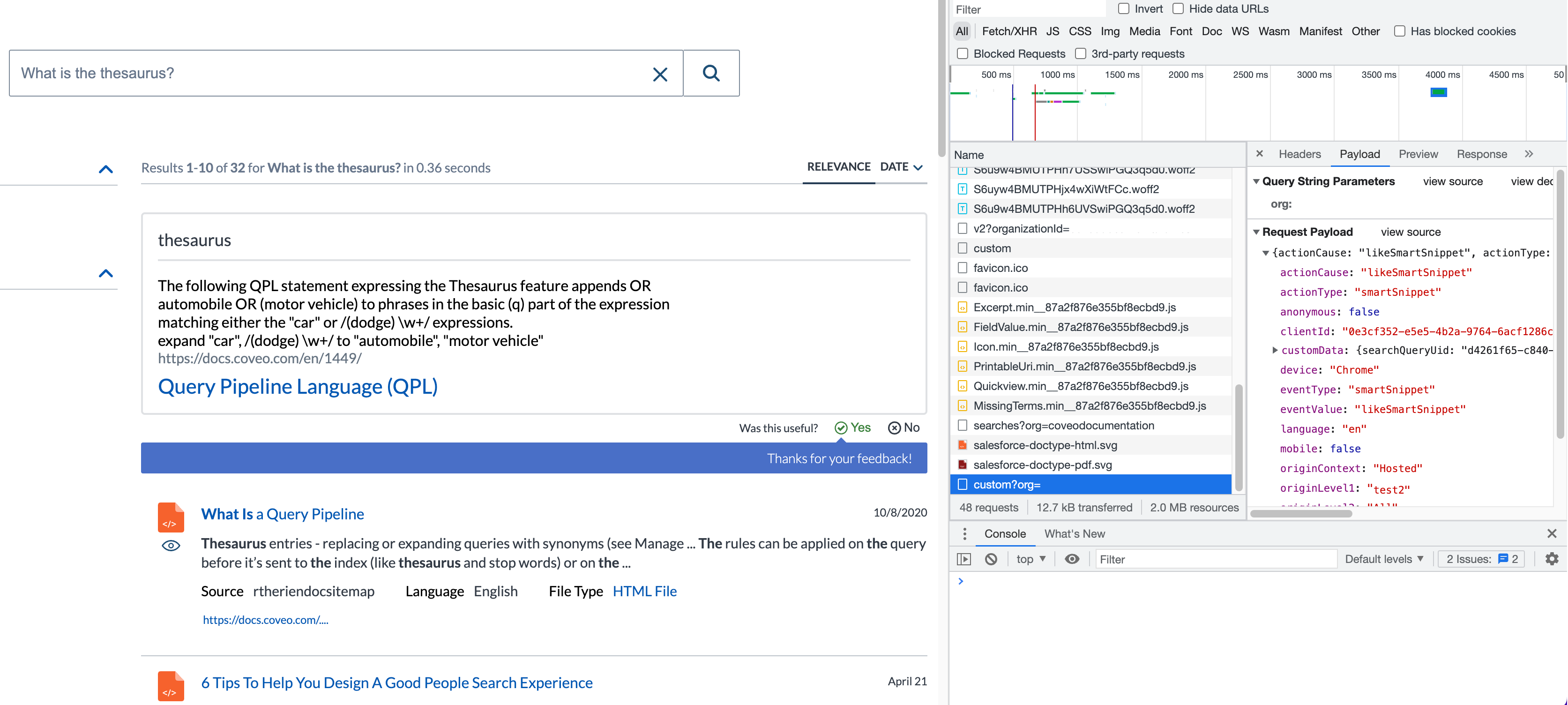Clear the search box with the X icon
The height and width of the screenshot is (705, 1568).
tap(660, 74)
